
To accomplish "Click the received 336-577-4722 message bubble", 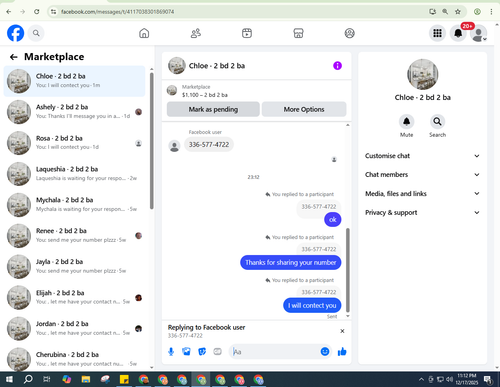I will coord(209,145).
